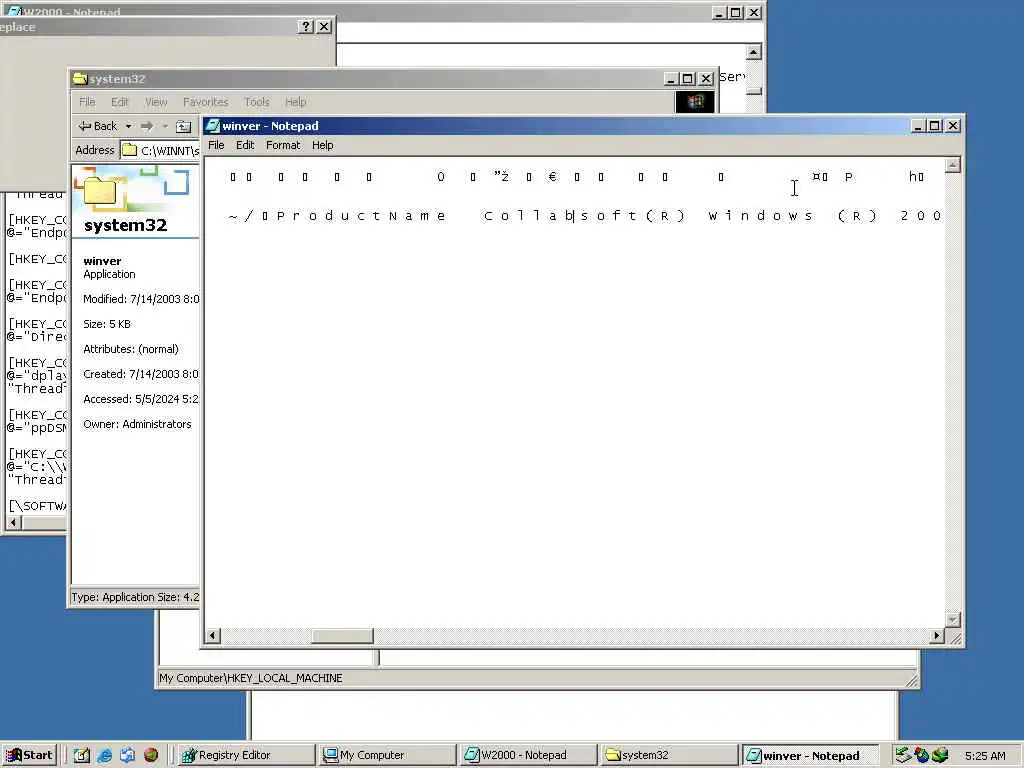Switch to My Computer taskbar button
Viewport: 1024px width, 768px height.
tap(388, 755)
